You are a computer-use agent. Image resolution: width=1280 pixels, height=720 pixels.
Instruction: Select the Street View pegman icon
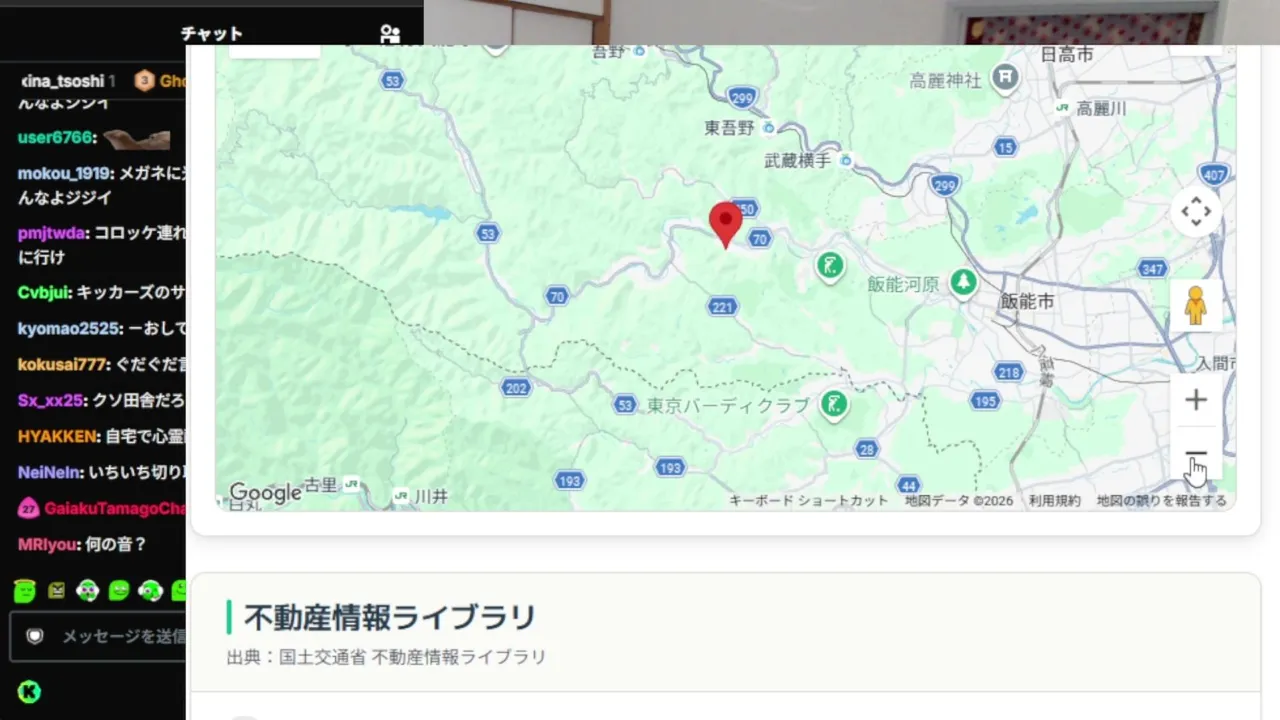pos(1196,305)
